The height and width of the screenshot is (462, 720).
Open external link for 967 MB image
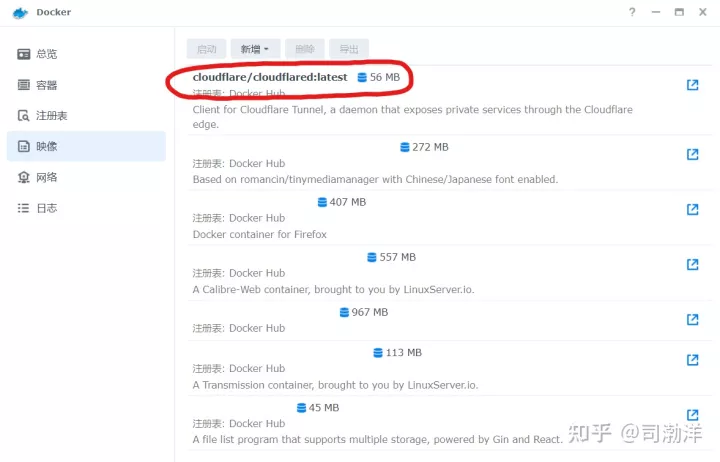692,319
